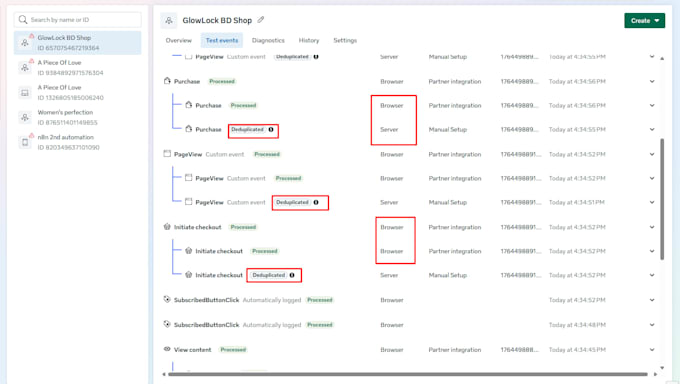The image size is (680, 384).
Task: Click the search magnifier icon in sidebar
Action: tap(23, 20)
